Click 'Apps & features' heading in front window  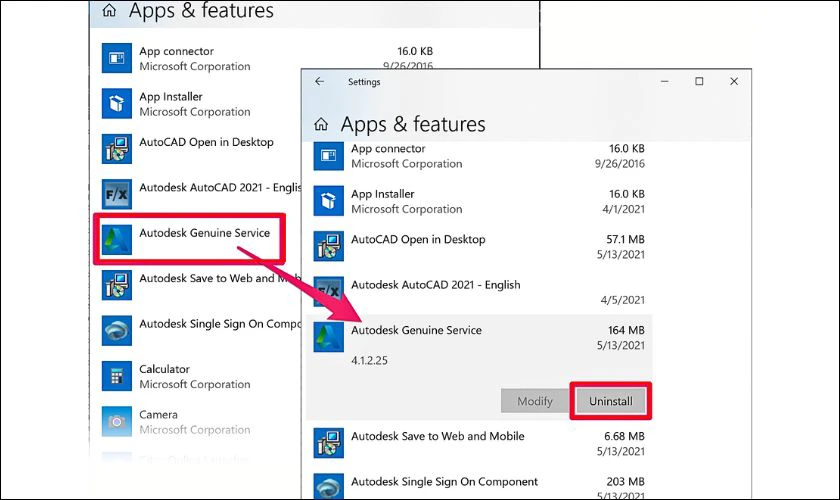[x=413, y=124]
